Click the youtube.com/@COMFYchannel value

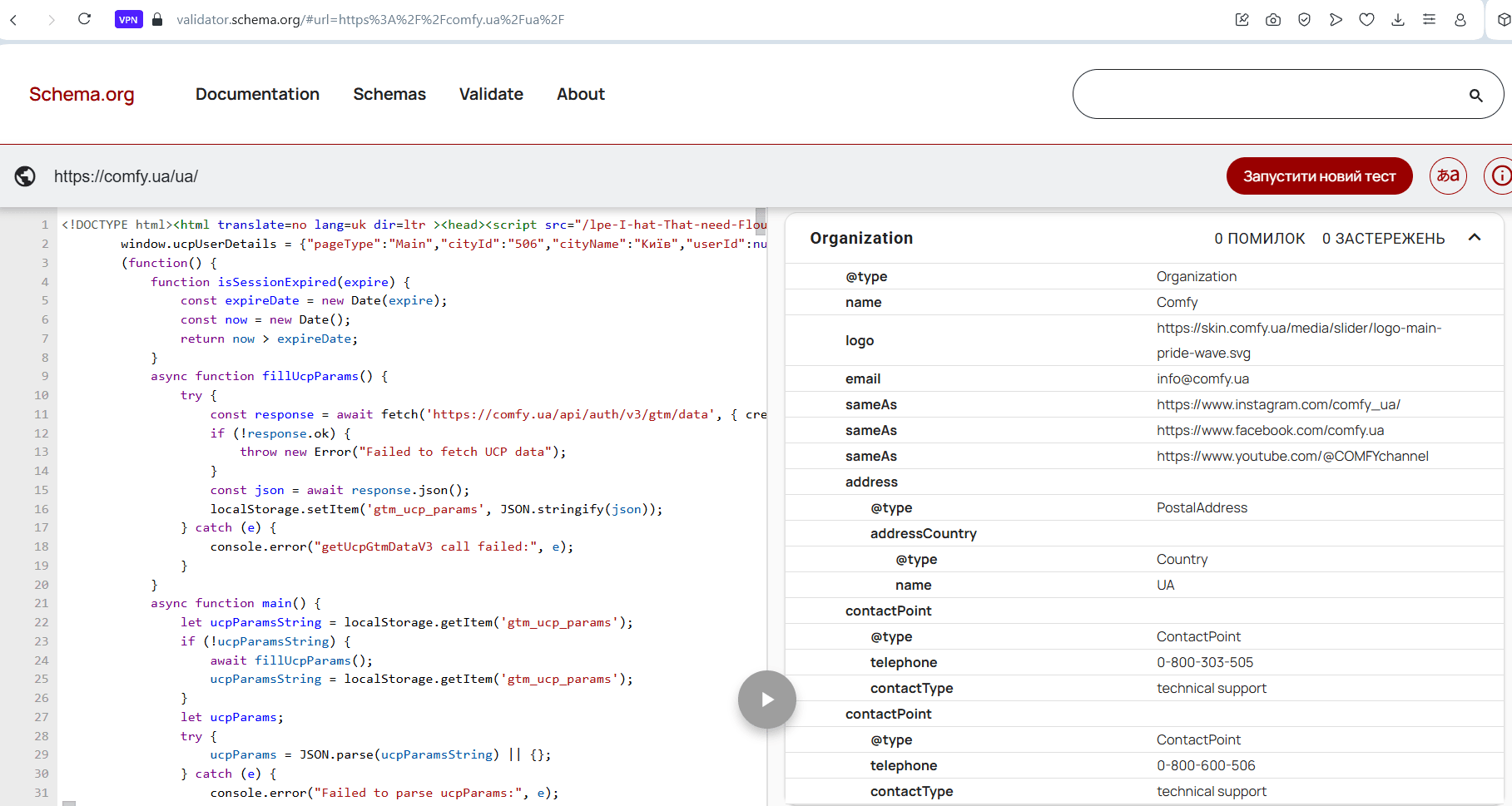(1292, 456)
